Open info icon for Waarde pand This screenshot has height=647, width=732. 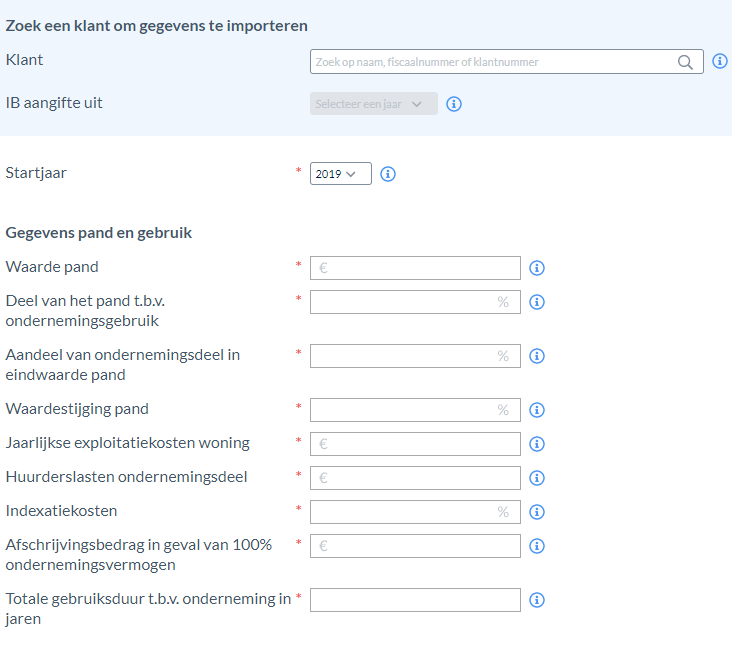click(x=536, y=268)
